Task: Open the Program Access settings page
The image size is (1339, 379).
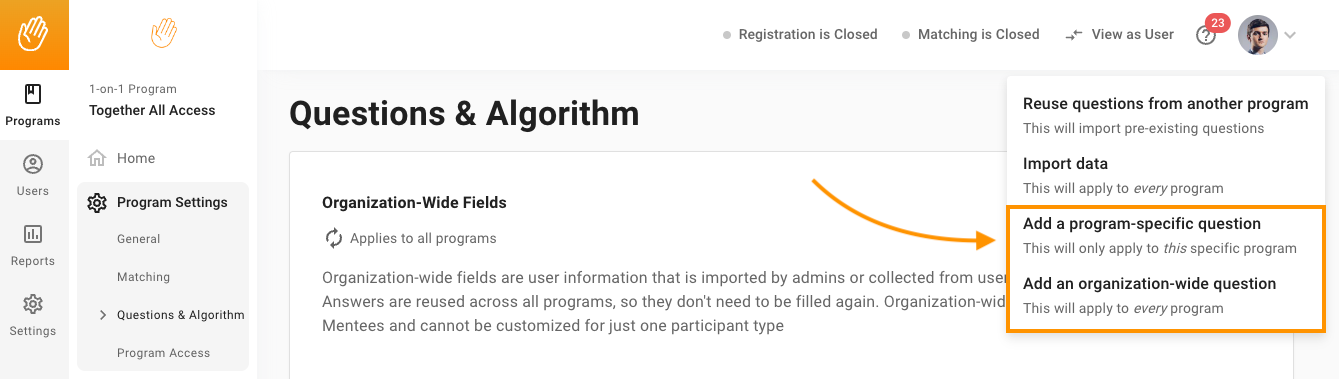Action: point(164,353)
